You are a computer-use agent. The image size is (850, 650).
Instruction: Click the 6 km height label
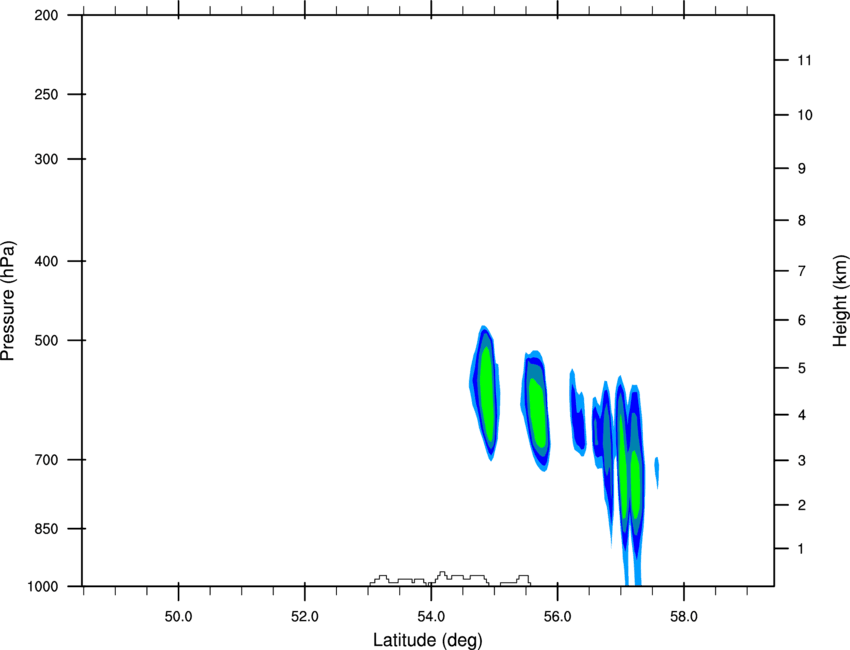802,320
